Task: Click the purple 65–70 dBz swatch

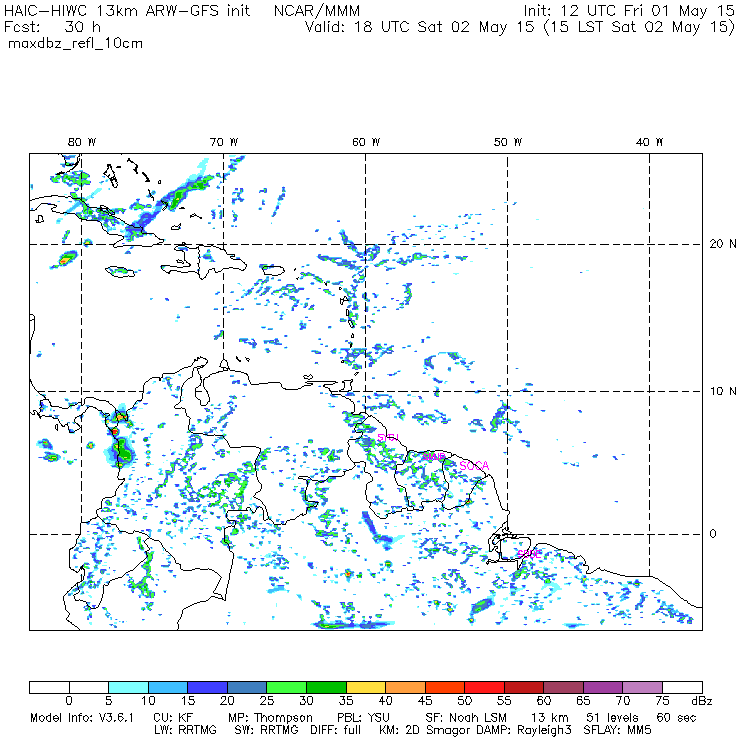Action: click(603, 687)
